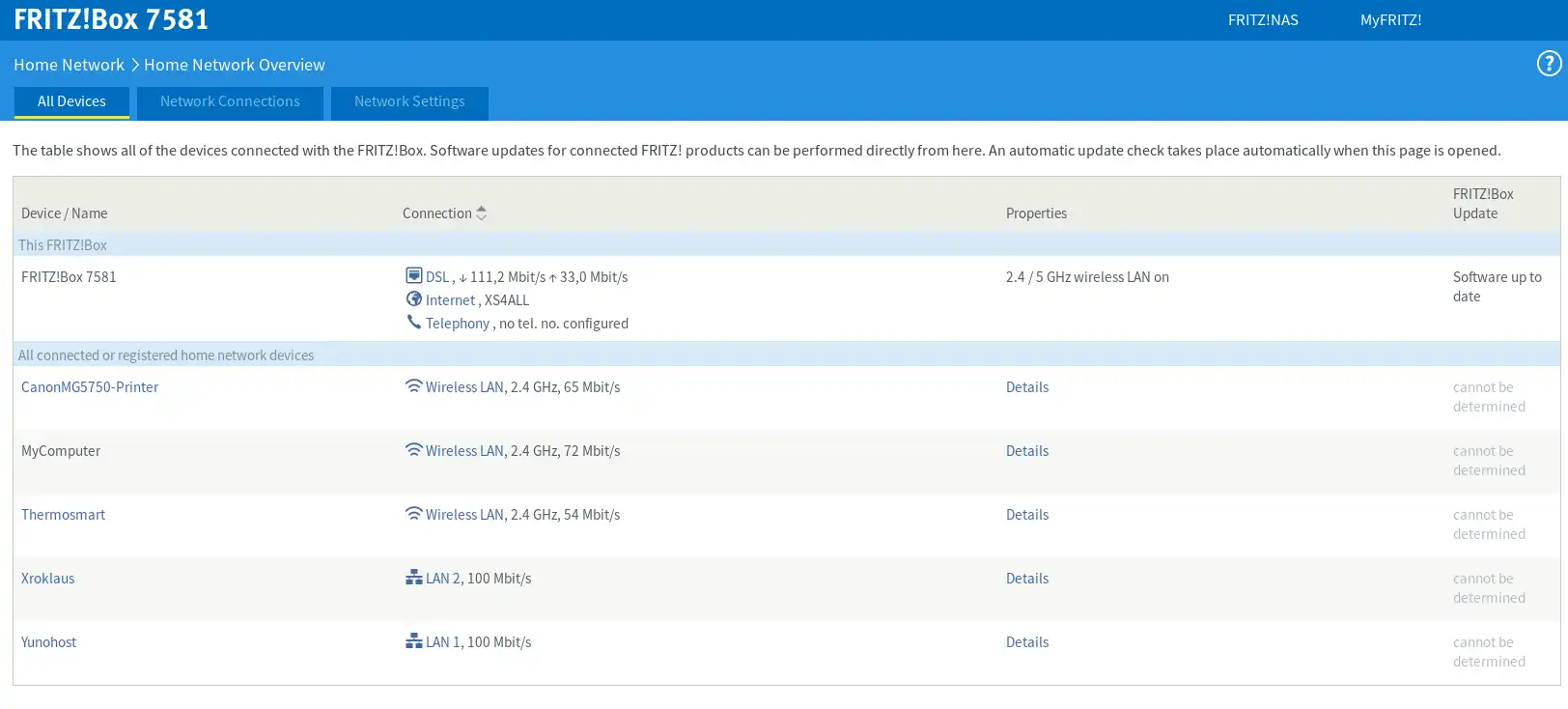Open the Telephony link

click(458, 324)
